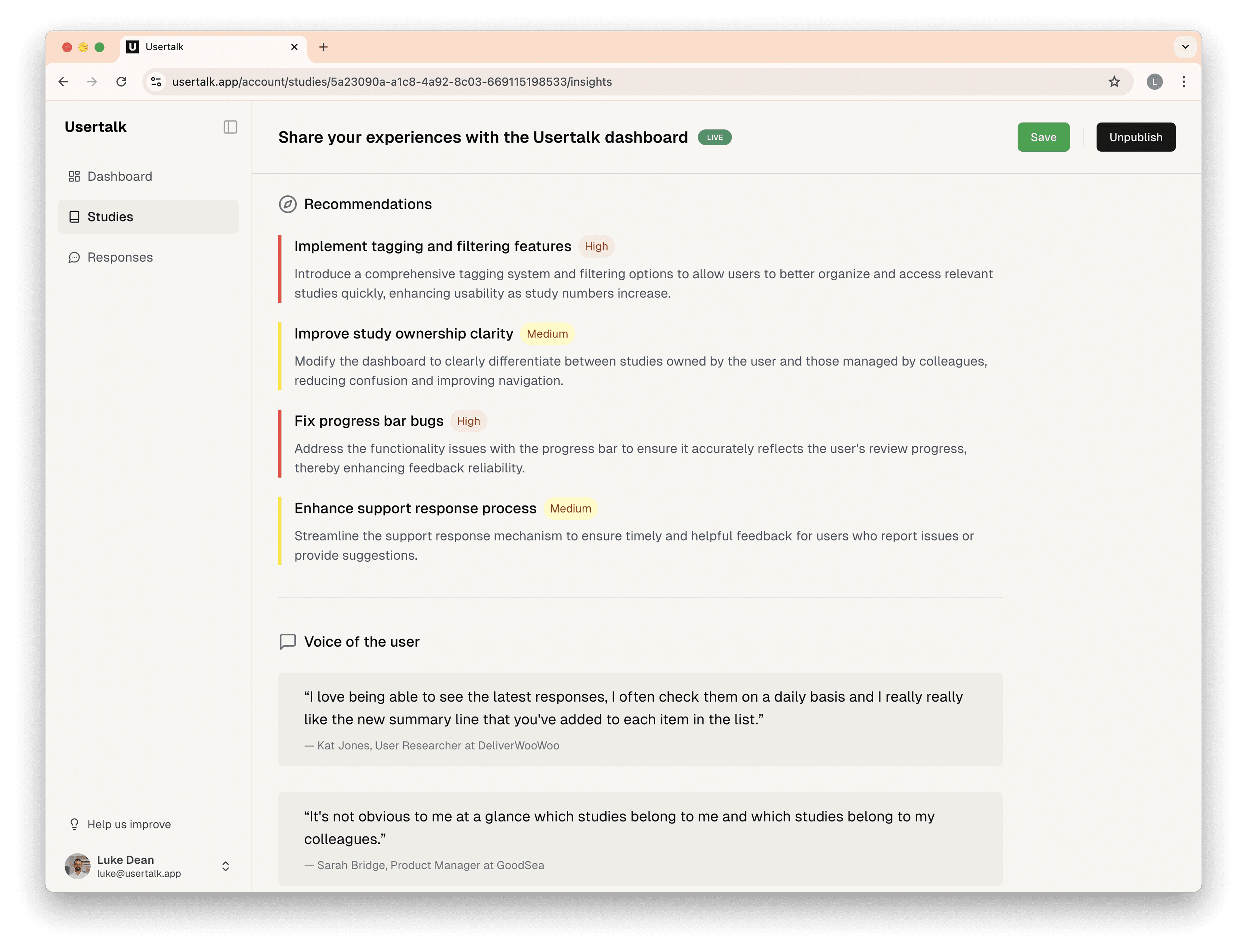This screenshot has height=952, width=1247.
Task: Open the Chrome profile avatar L
Action: pos(1155,82)
